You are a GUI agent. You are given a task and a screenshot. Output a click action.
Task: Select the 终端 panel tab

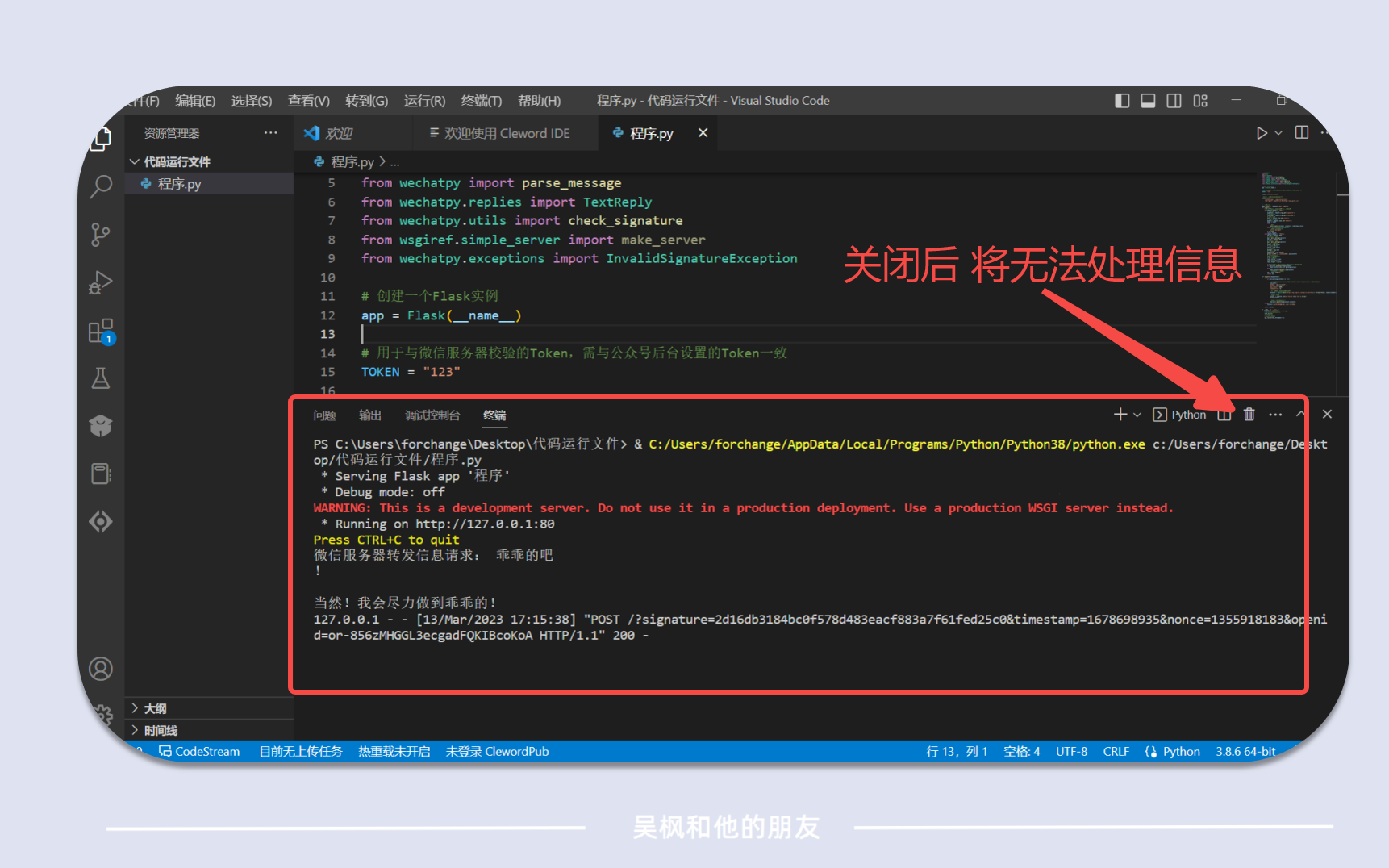click(494, 415)
